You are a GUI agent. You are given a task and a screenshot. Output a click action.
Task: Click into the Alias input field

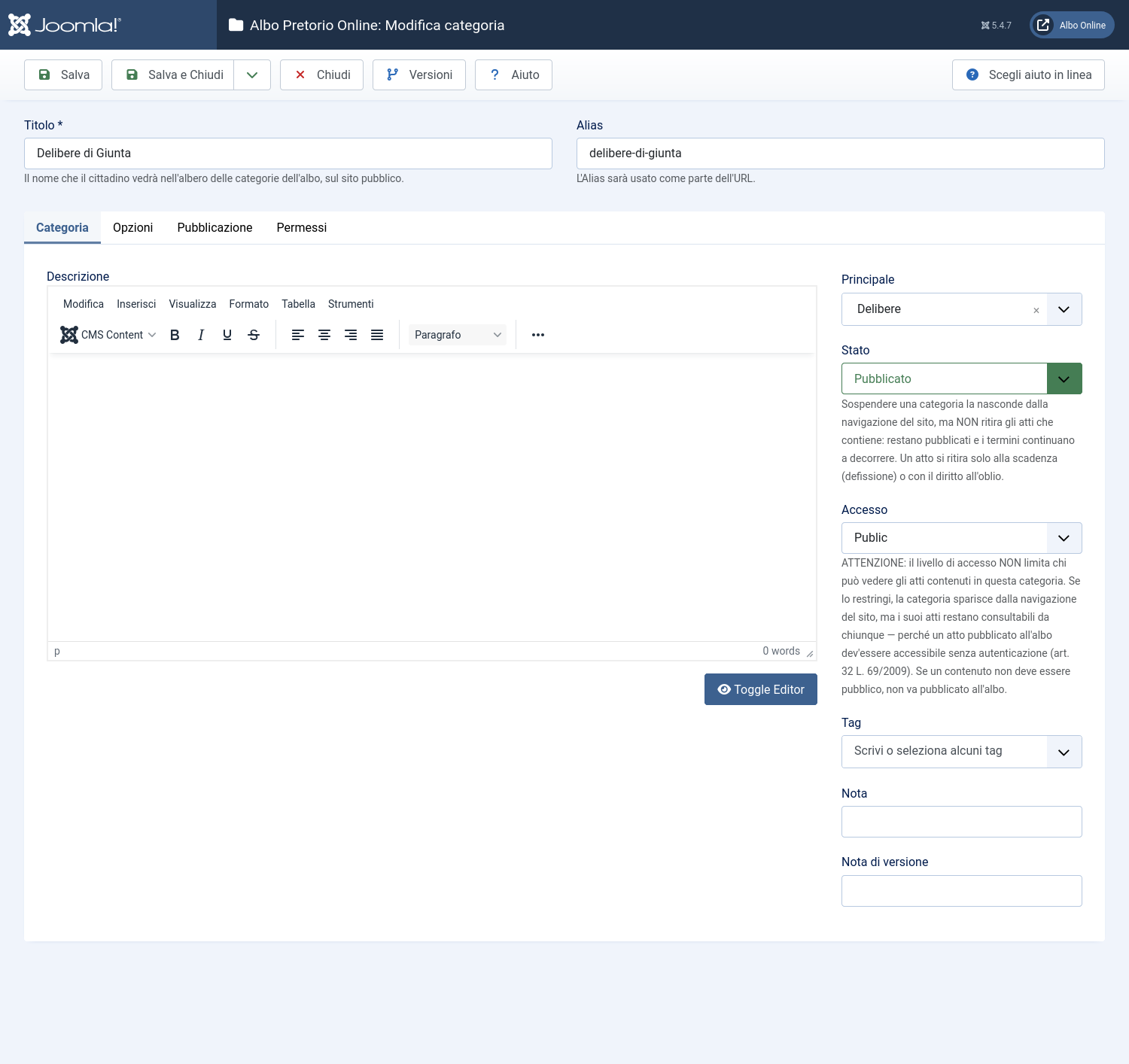841,154
